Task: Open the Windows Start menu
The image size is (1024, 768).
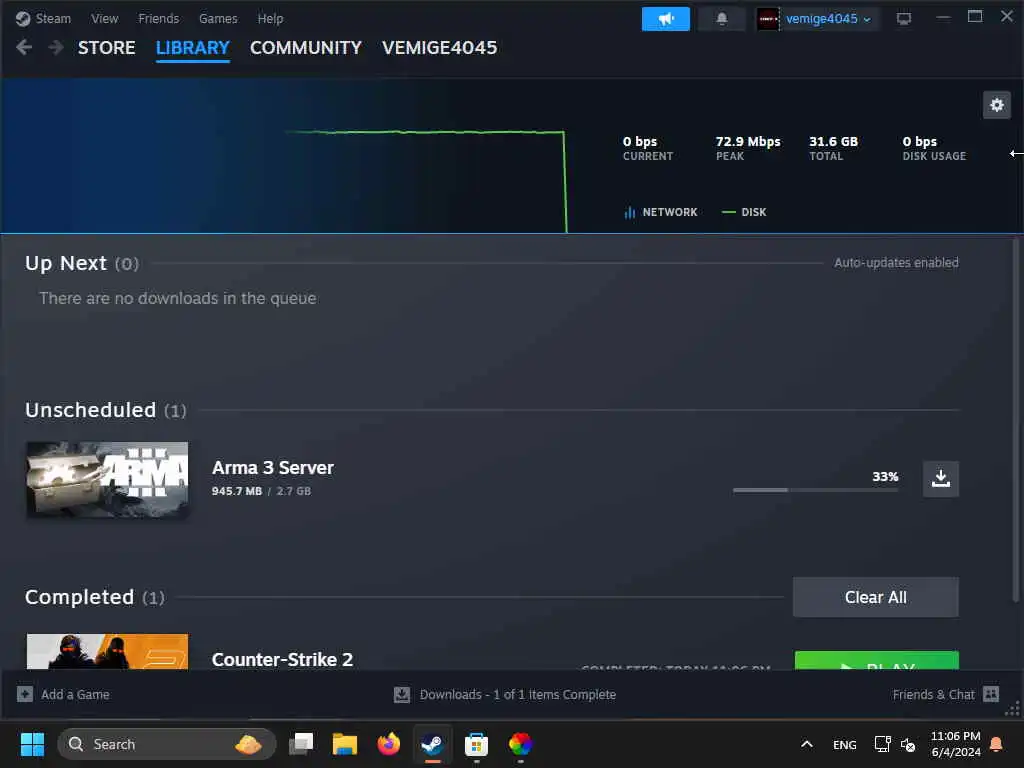Action: coord(32,744)
